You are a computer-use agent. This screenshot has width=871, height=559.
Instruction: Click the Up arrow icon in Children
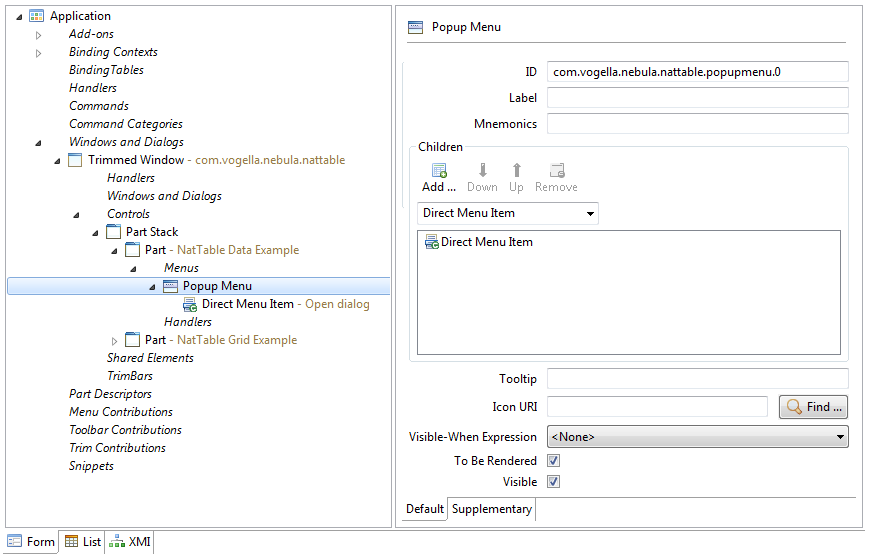click(x=517, y=170)
